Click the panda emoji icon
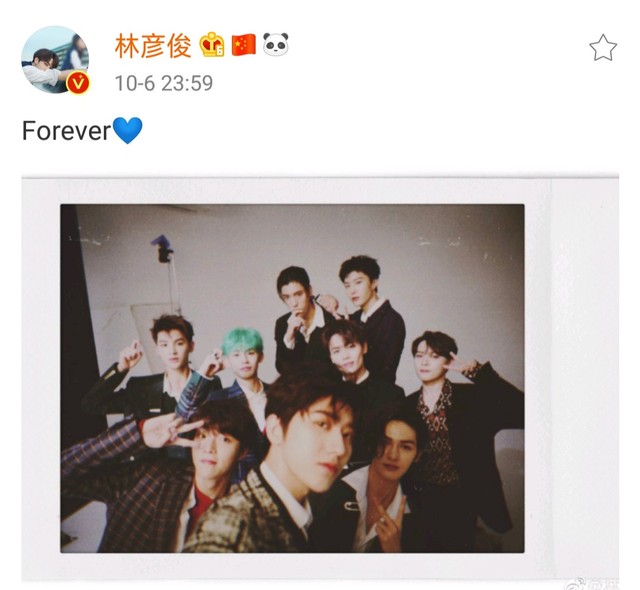This screenshot has width=640, height=590. [276, 44]
